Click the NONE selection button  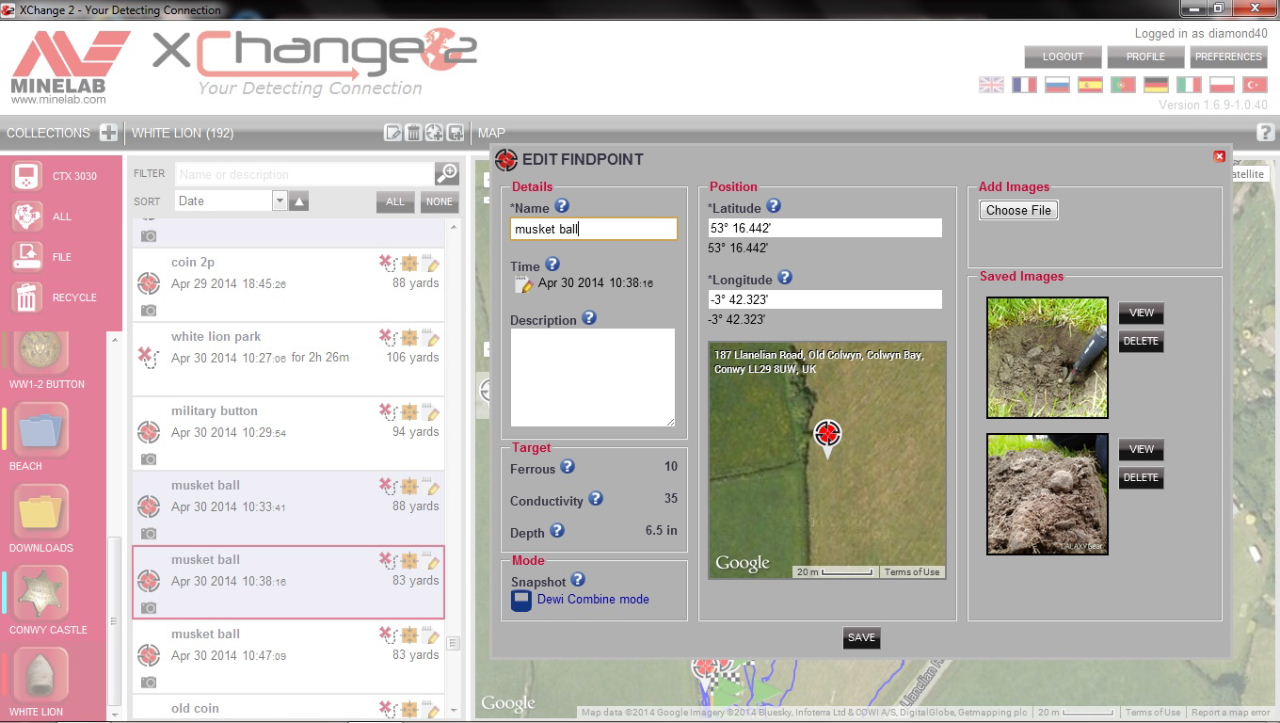tap(439, 201)
